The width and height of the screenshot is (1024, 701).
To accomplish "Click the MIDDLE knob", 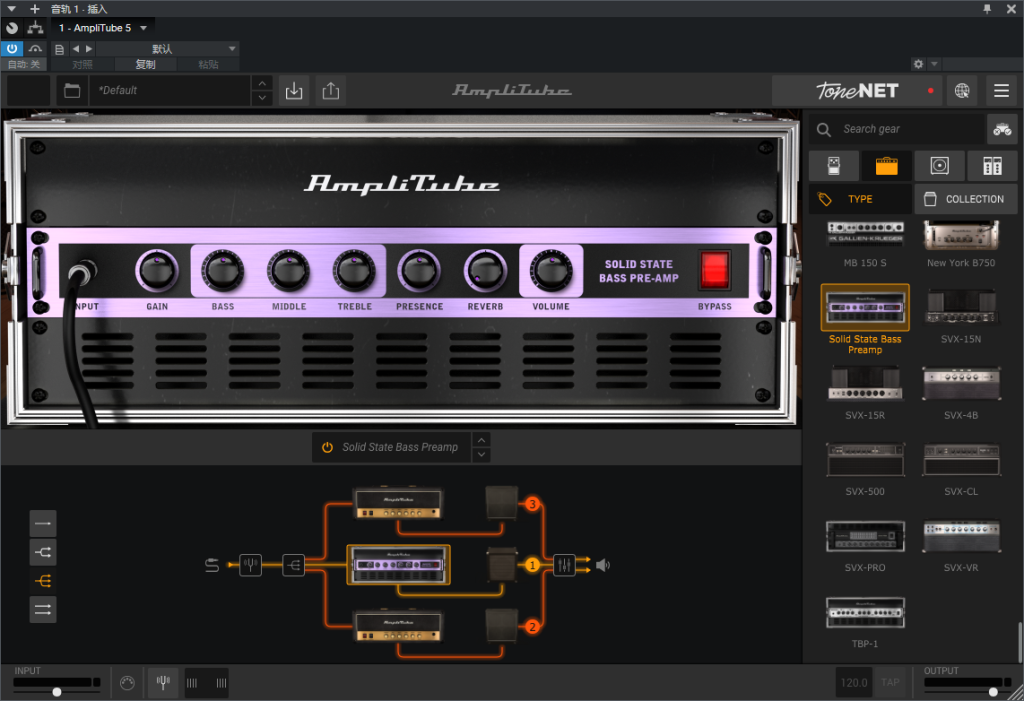I will click(x=289, y=270).
